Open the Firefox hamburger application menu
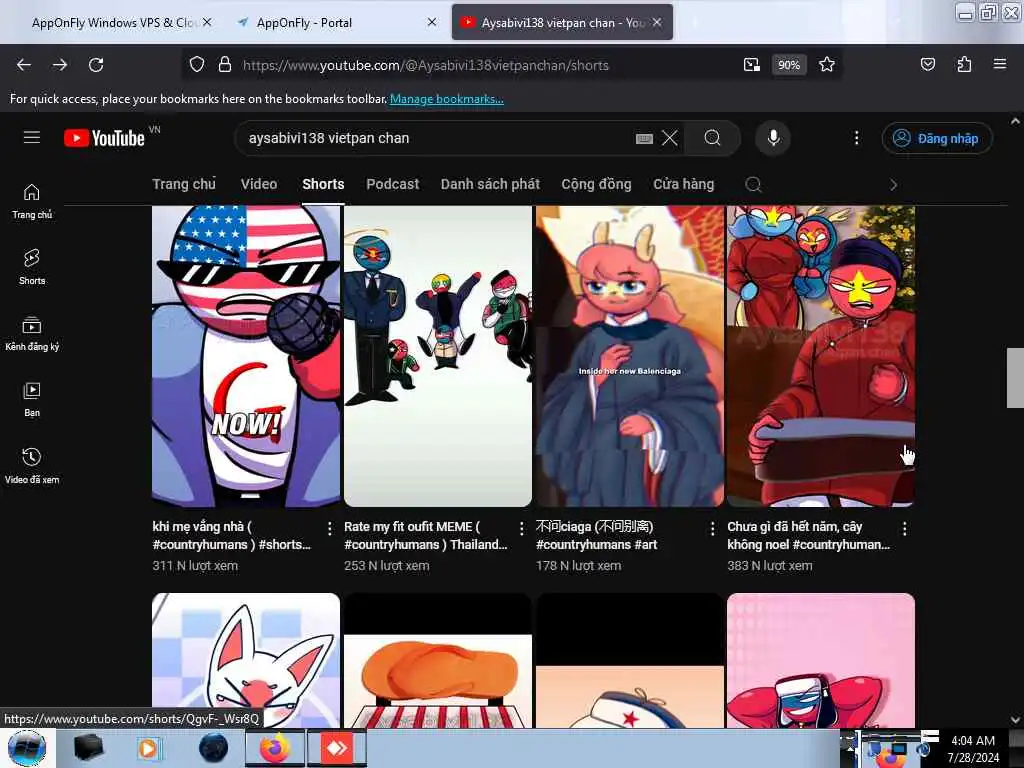1024x768 pixels. (x=1000, y=65)
